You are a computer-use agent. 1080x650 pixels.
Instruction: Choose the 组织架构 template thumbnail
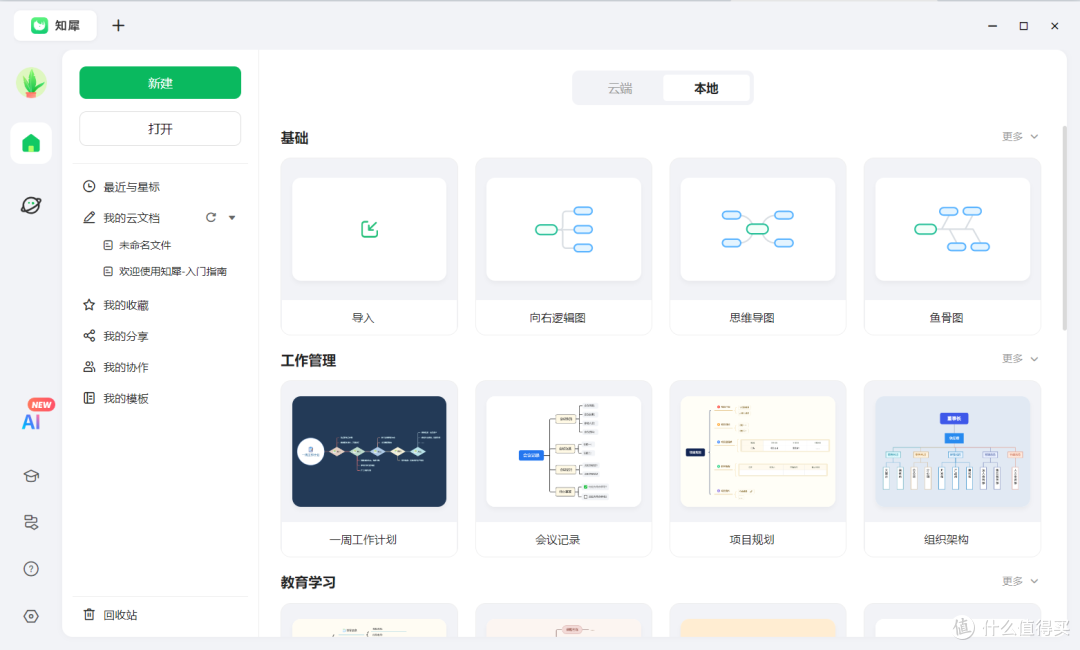click(953, 451)
